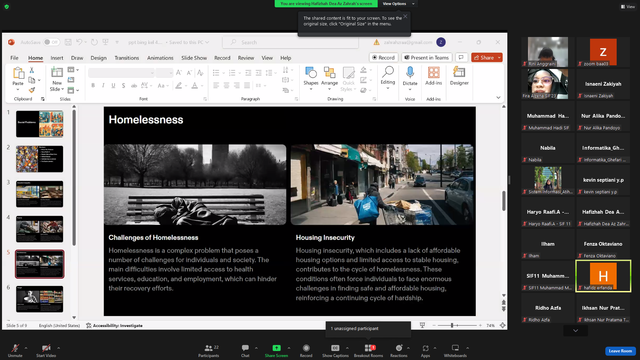Open Add-ins
Image resolution: width=640 pixels, height=360 pixels.
[433, 76]
